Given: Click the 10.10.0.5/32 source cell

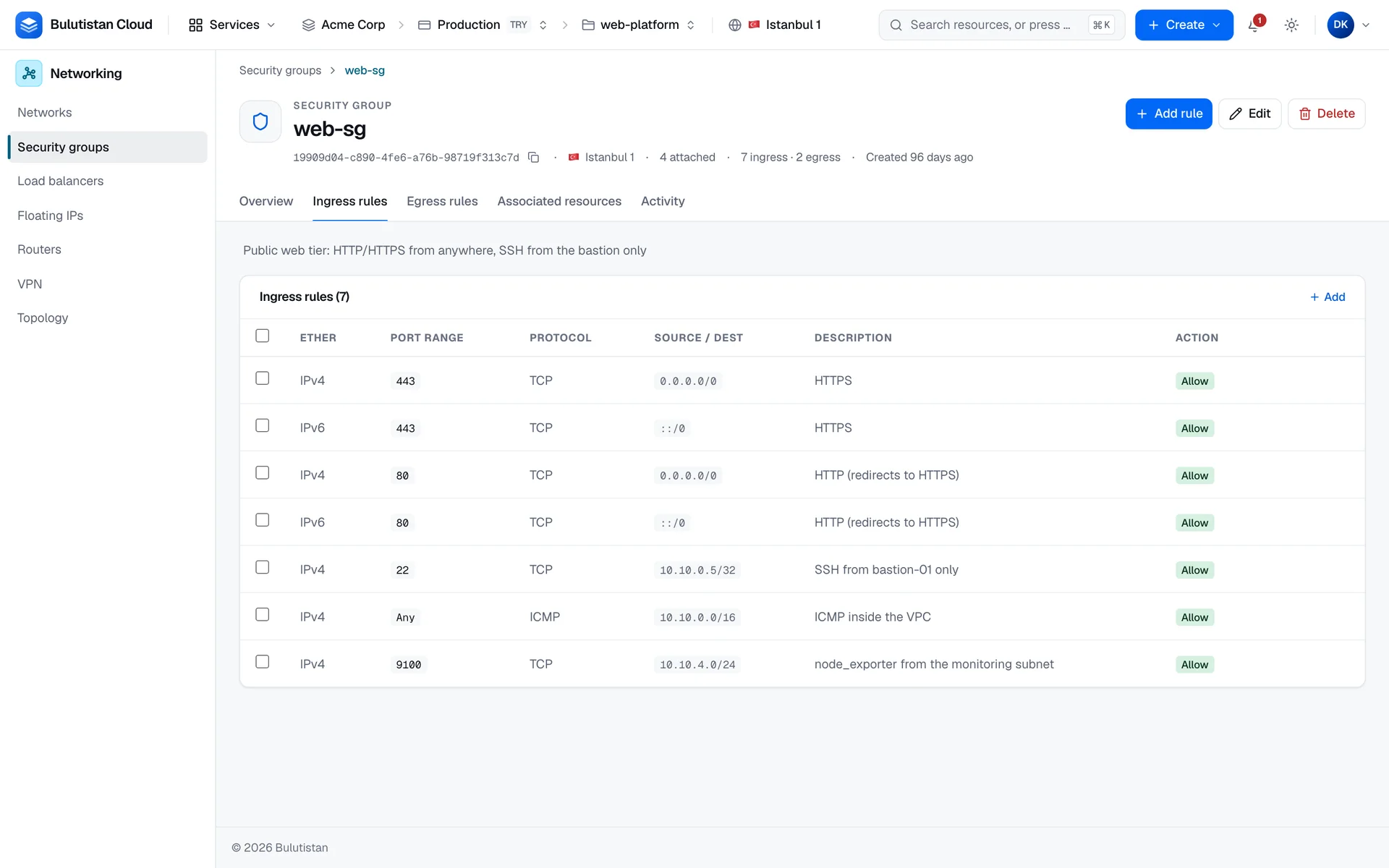Looking at the screenshot, I should [x=697, y=570].
